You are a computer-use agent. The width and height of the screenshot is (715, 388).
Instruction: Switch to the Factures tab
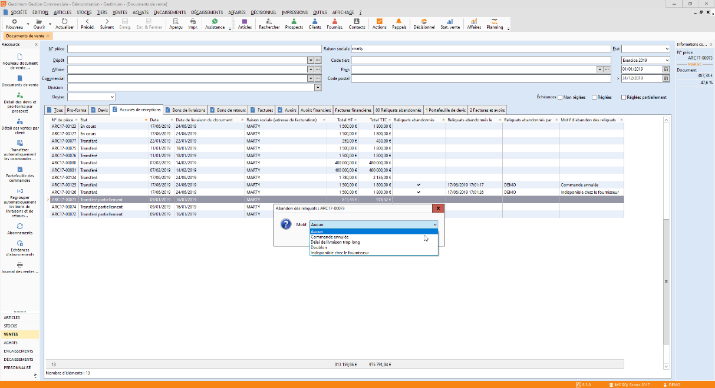262,110
